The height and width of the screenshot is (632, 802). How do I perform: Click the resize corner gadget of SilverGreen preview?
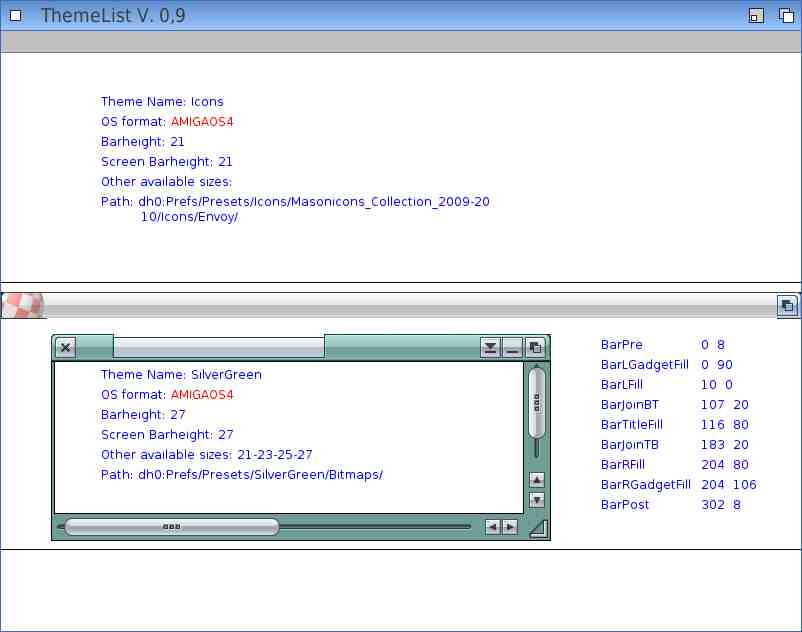point(538,528)
